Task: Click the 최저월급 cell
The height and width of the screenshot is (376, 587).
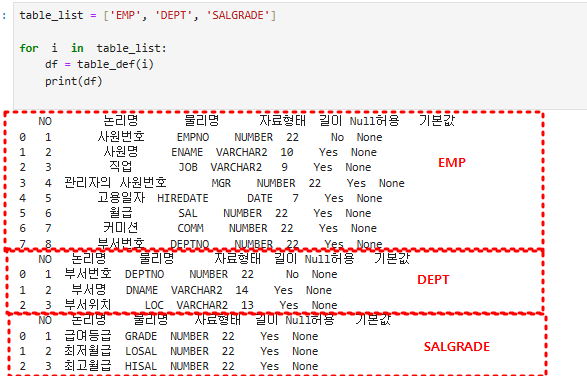Action: 88,351
